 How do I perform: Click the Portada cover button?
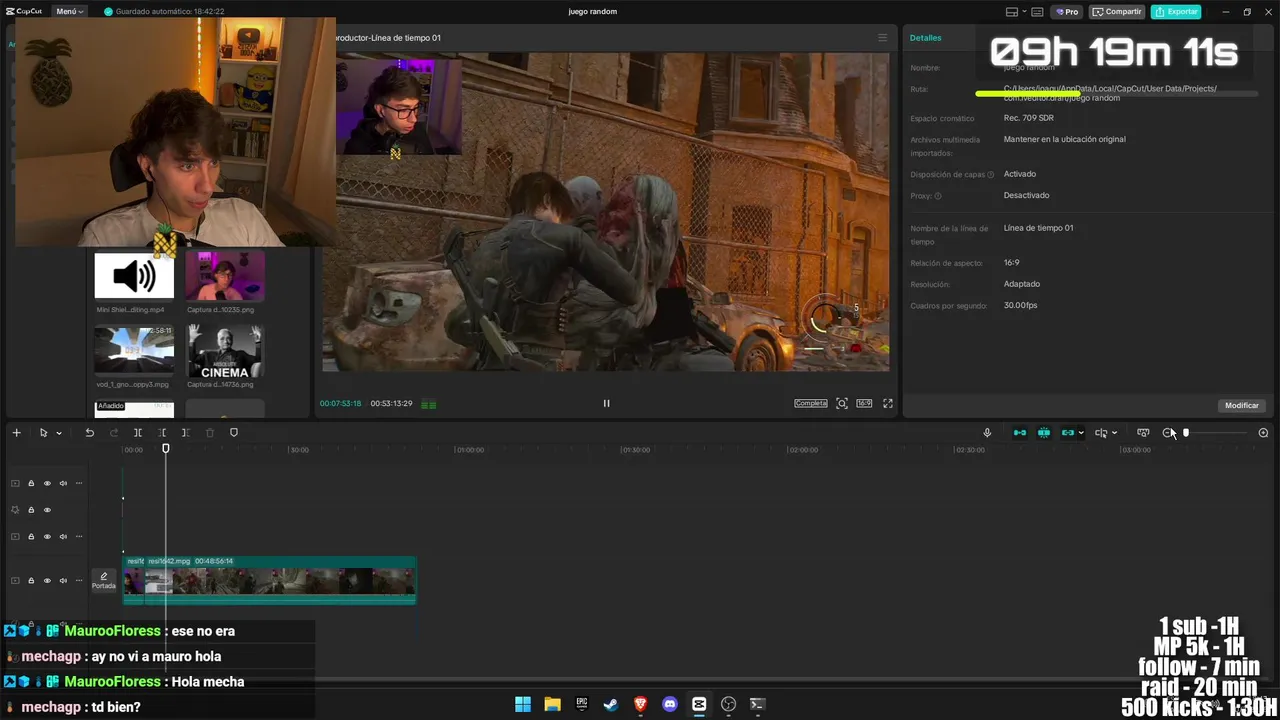[104, 580]
